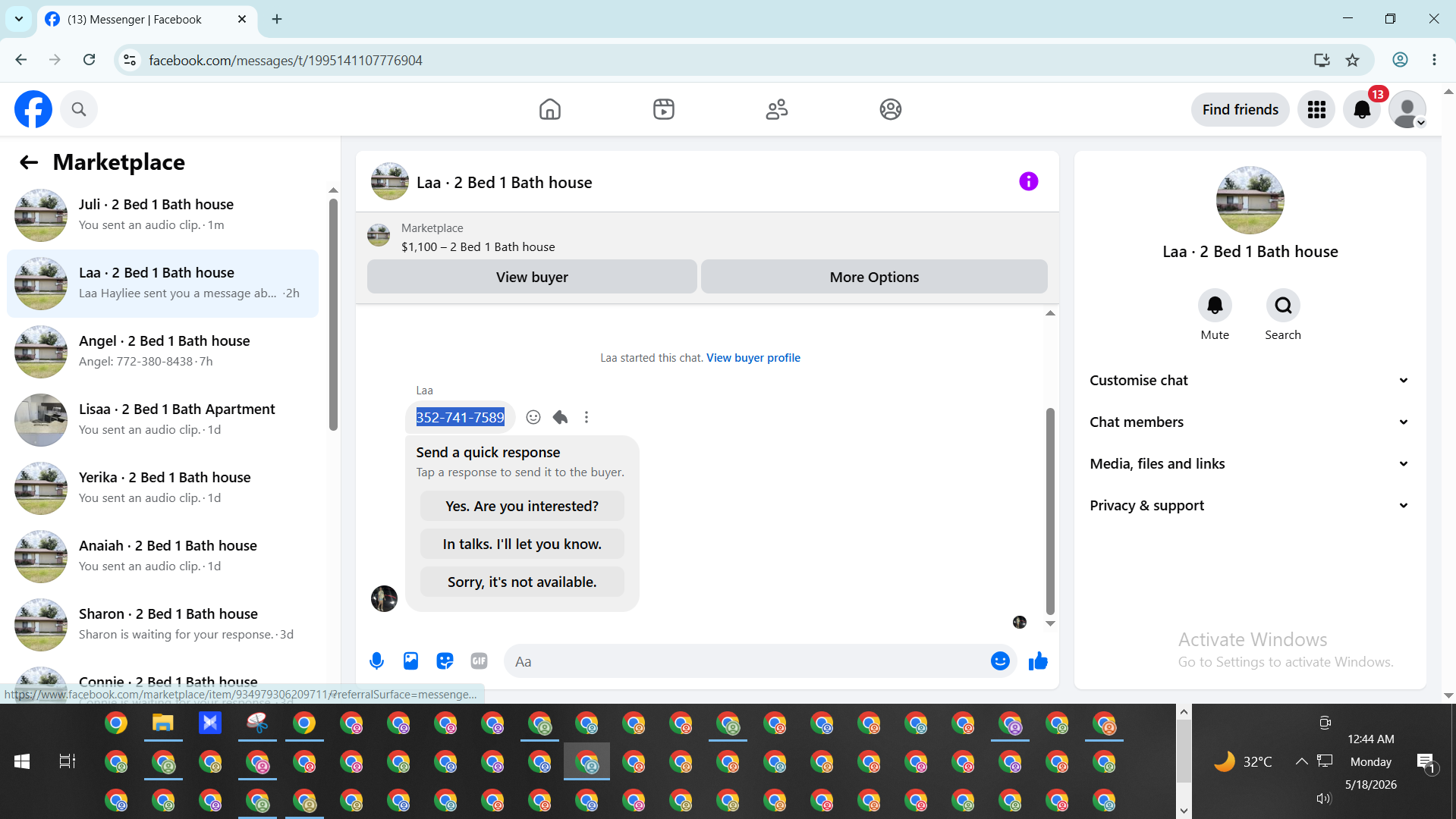1456x819 pixels.
Task: Open the Facebook menu grid icon
Action: pos(1316,109)
